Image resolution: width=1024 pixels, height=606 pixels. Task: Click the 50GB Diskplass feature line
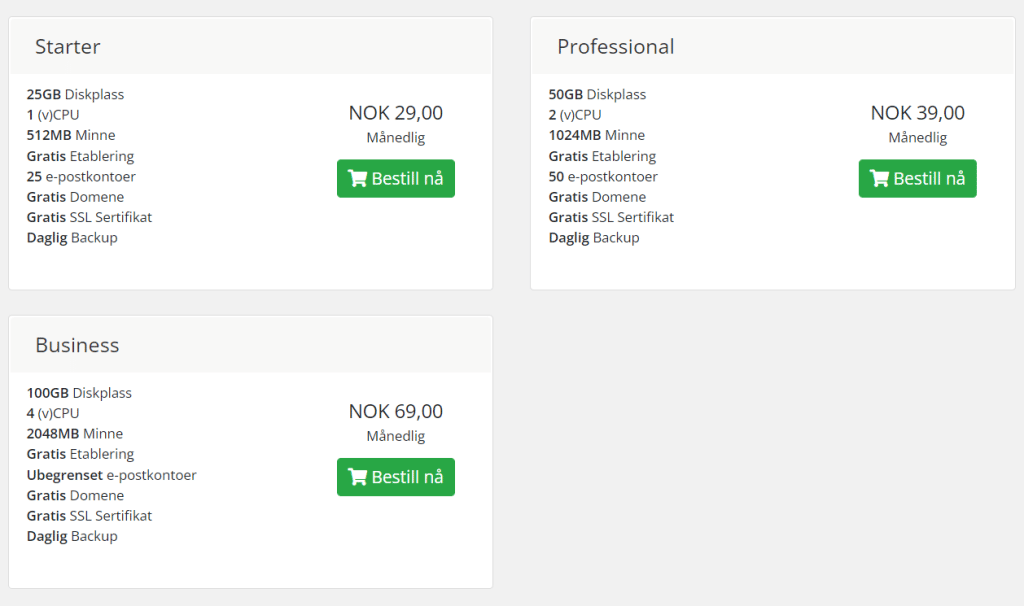597,95
